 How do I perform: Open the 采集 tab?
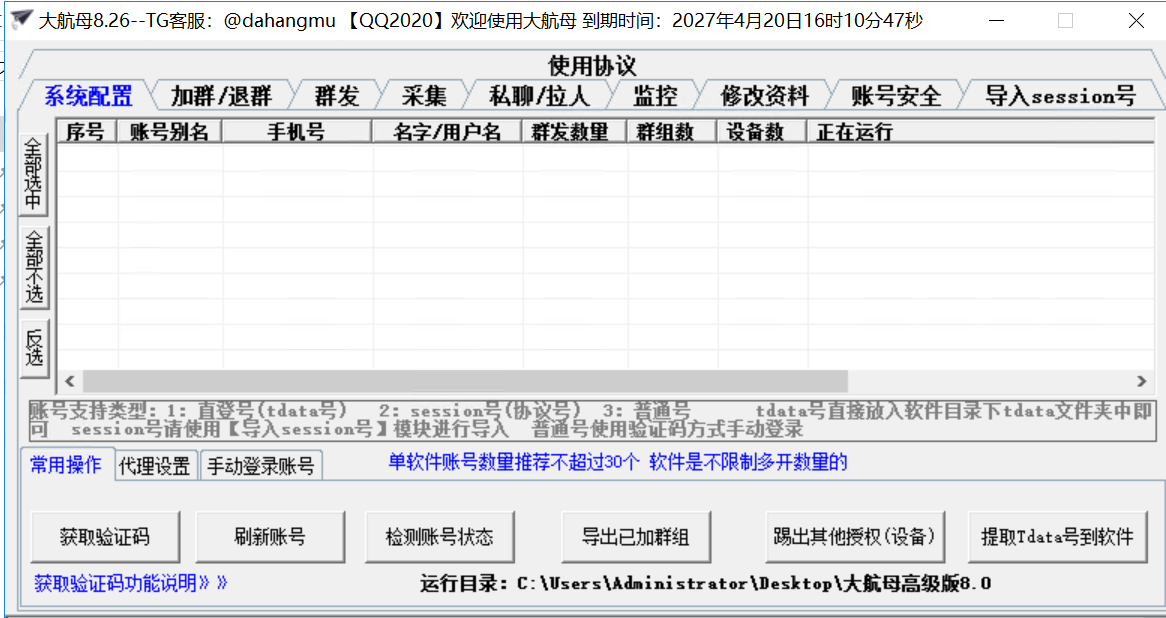tap(424, 96)
